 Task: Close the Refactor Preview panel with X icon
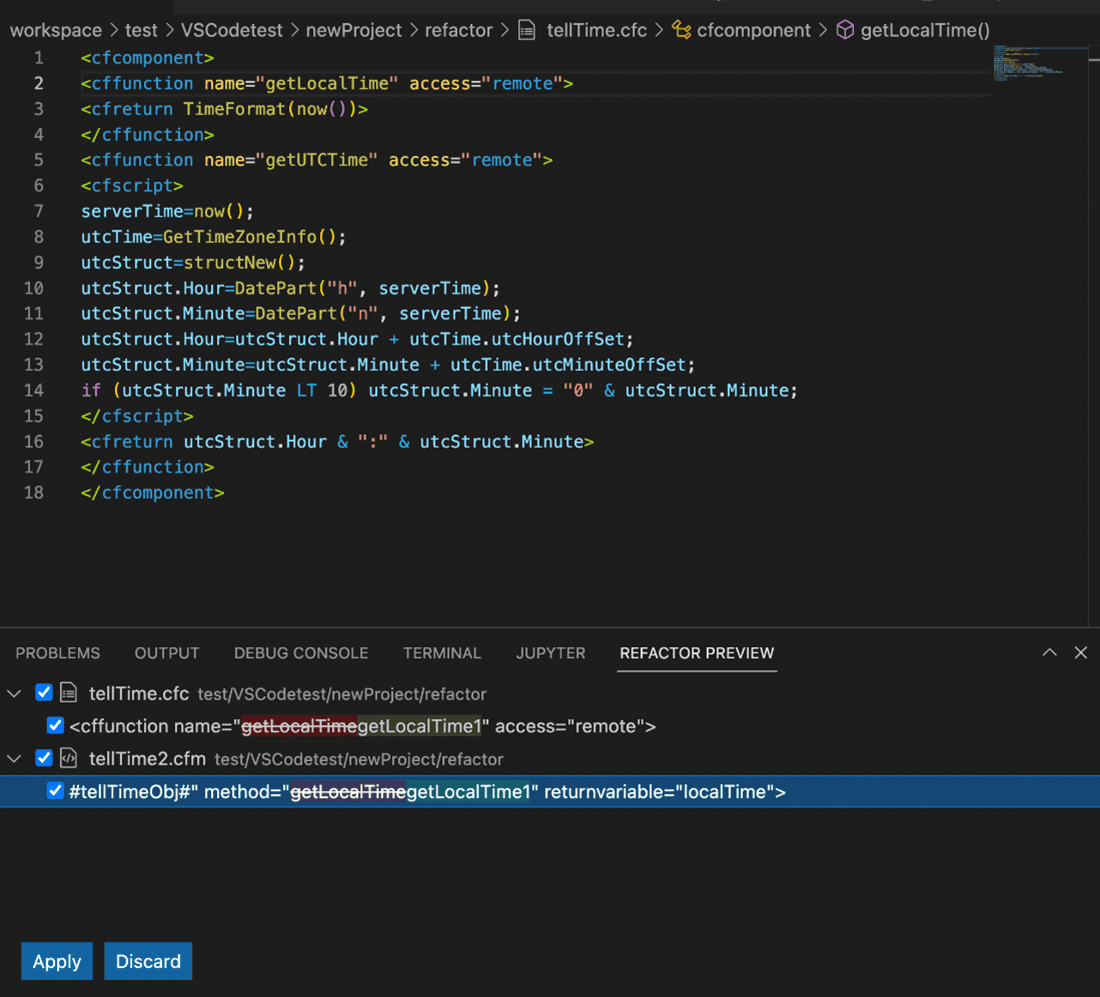point(1081,652)
